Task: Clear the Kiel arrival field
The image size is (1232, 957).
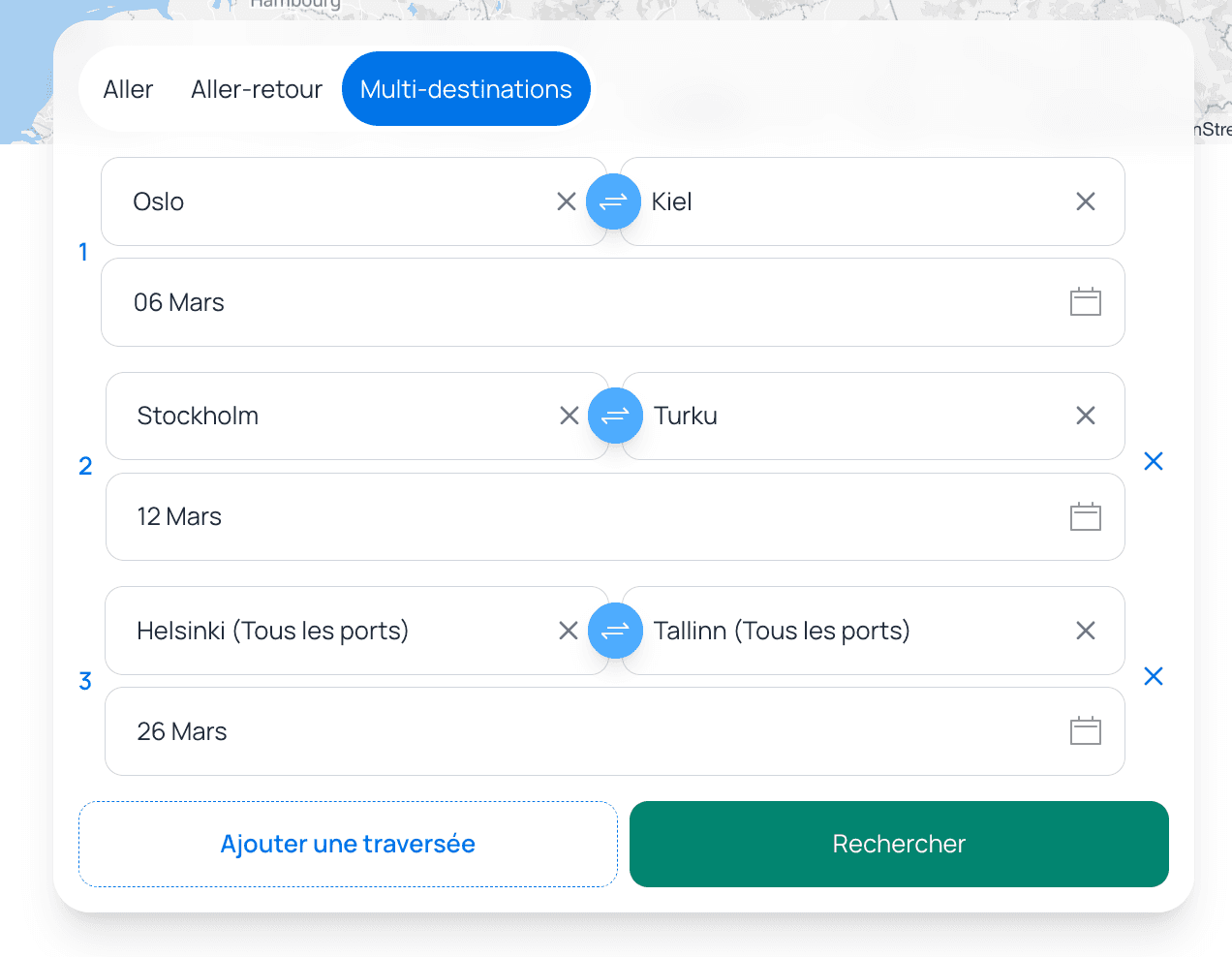Action: tap(1086, 201)
